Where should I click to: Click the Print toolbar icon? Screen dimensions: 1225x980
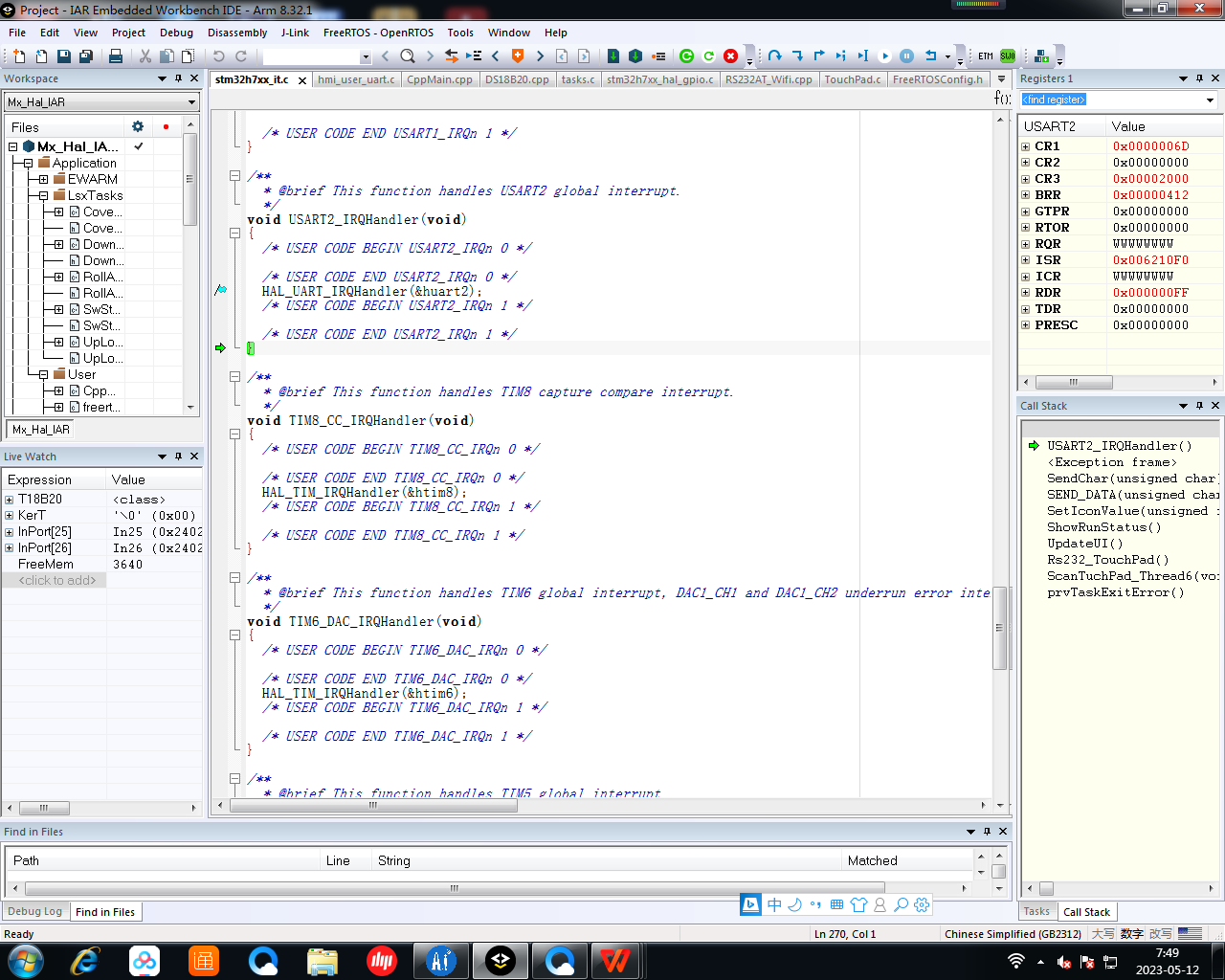point(116,56)
